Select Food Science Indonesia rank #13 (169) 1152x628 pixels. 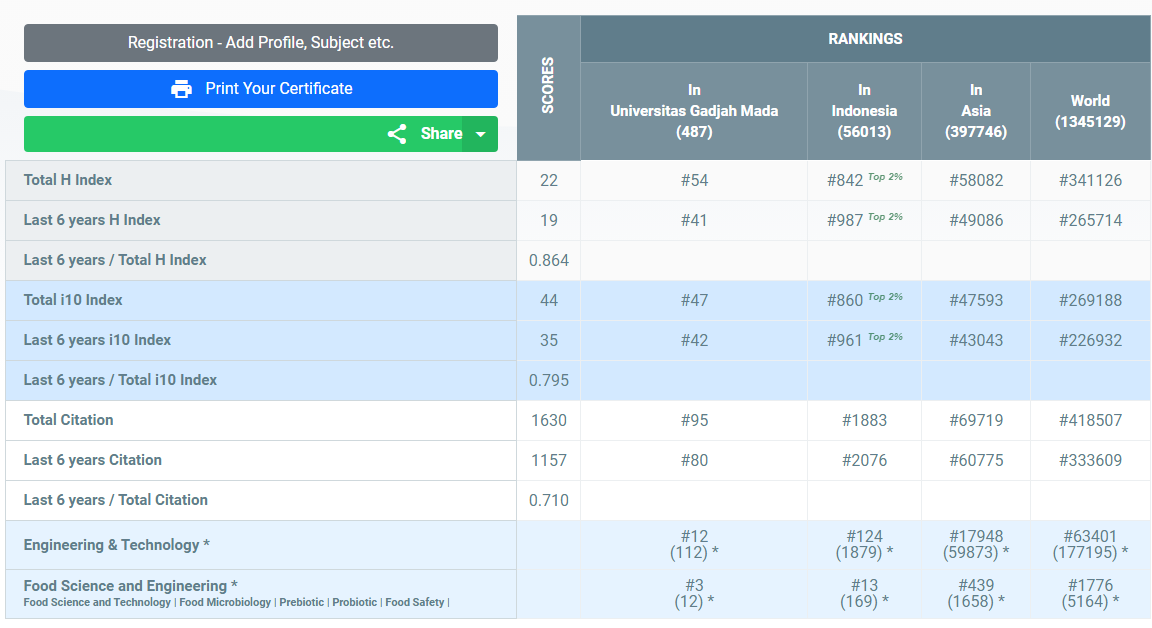tap(864, 593)
